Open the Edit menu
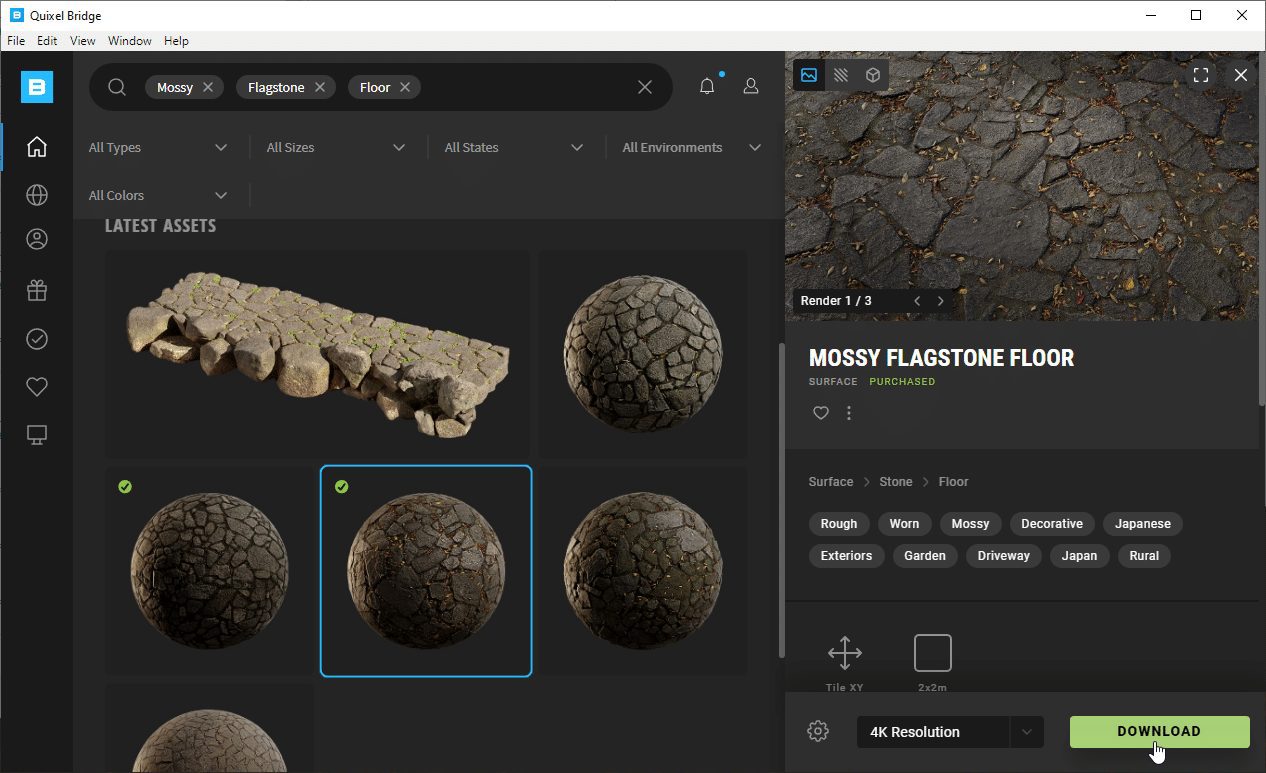Viewport: 1266px width, 773px height. click(47, 41)
